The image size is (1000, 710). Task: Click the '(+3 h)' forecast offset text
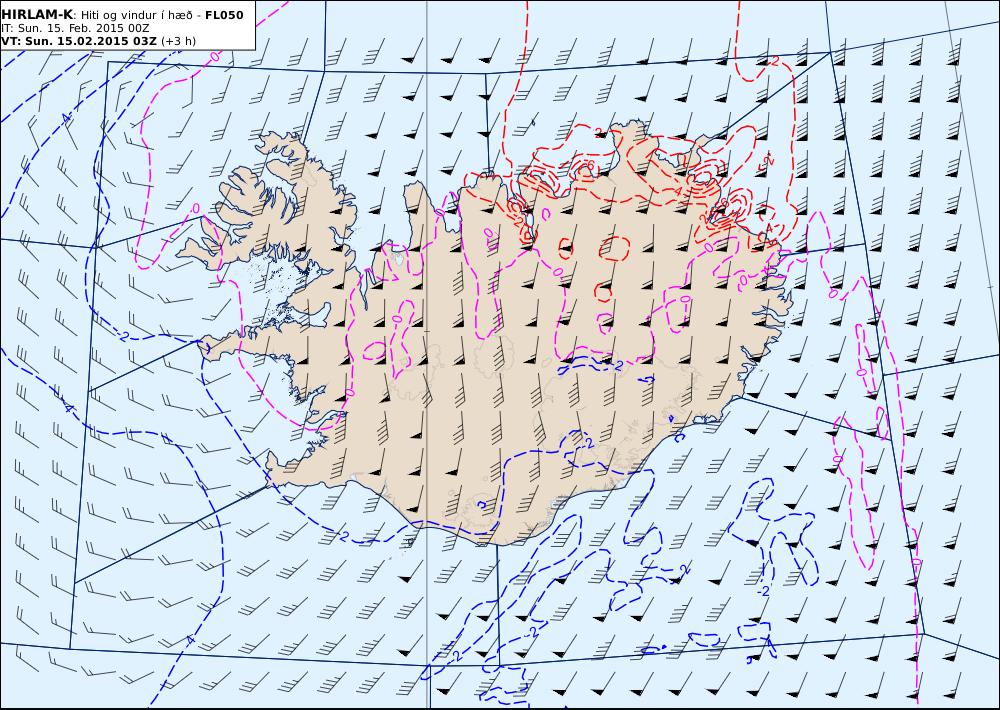click(179, 41)
